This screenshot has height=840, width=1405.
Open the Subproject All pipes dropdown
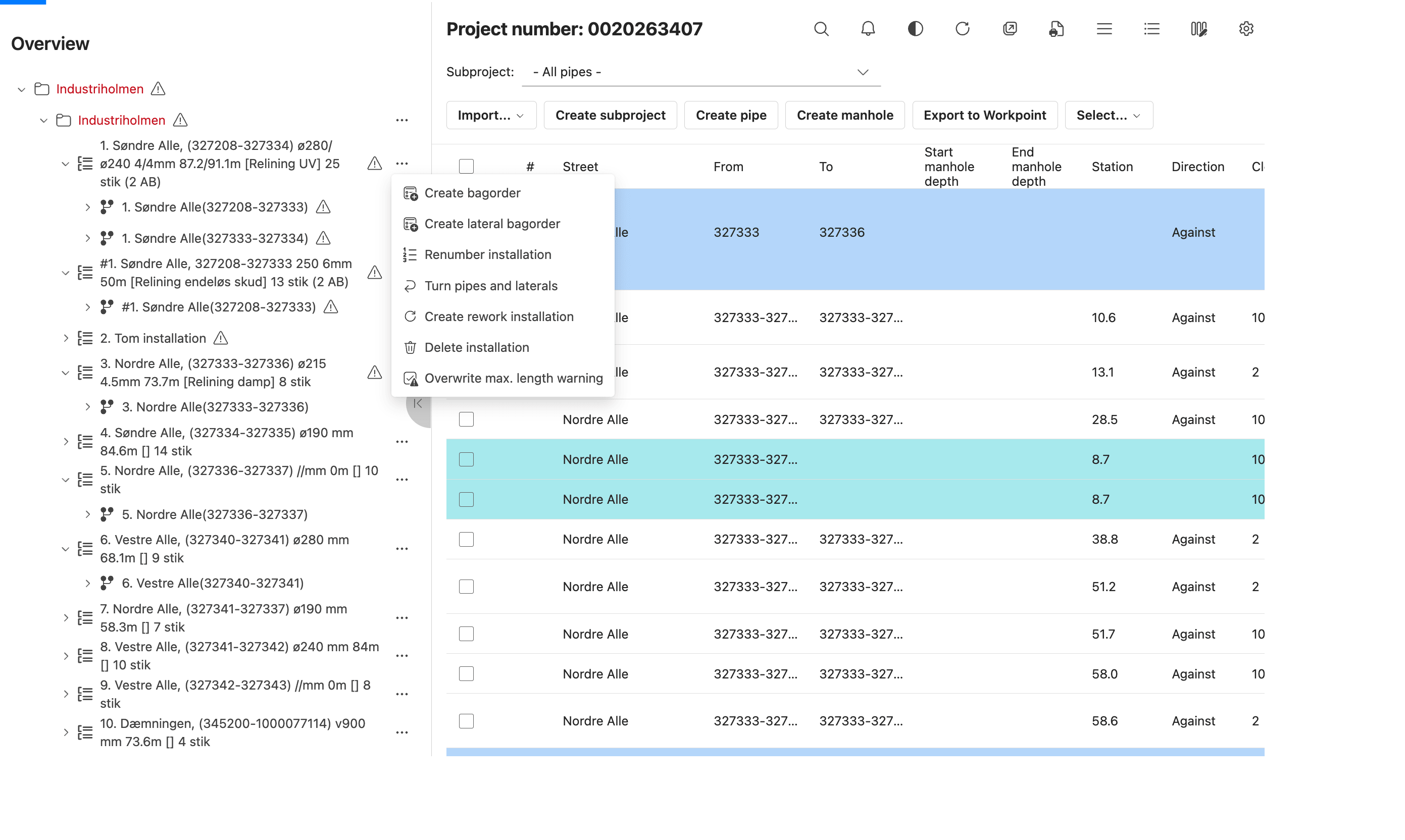click(701, 72)
